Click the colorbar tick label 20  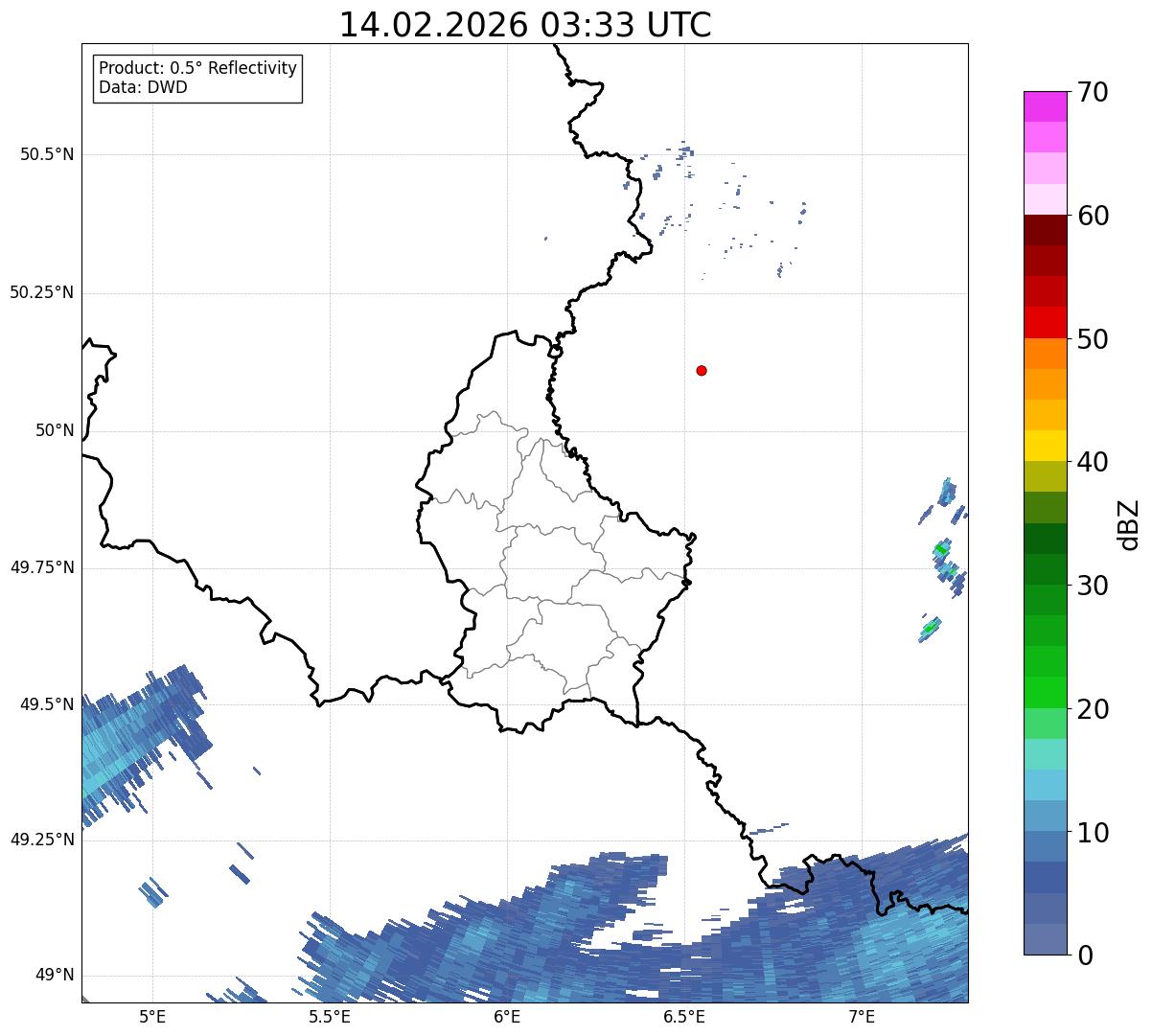(x=1093, y=709)
